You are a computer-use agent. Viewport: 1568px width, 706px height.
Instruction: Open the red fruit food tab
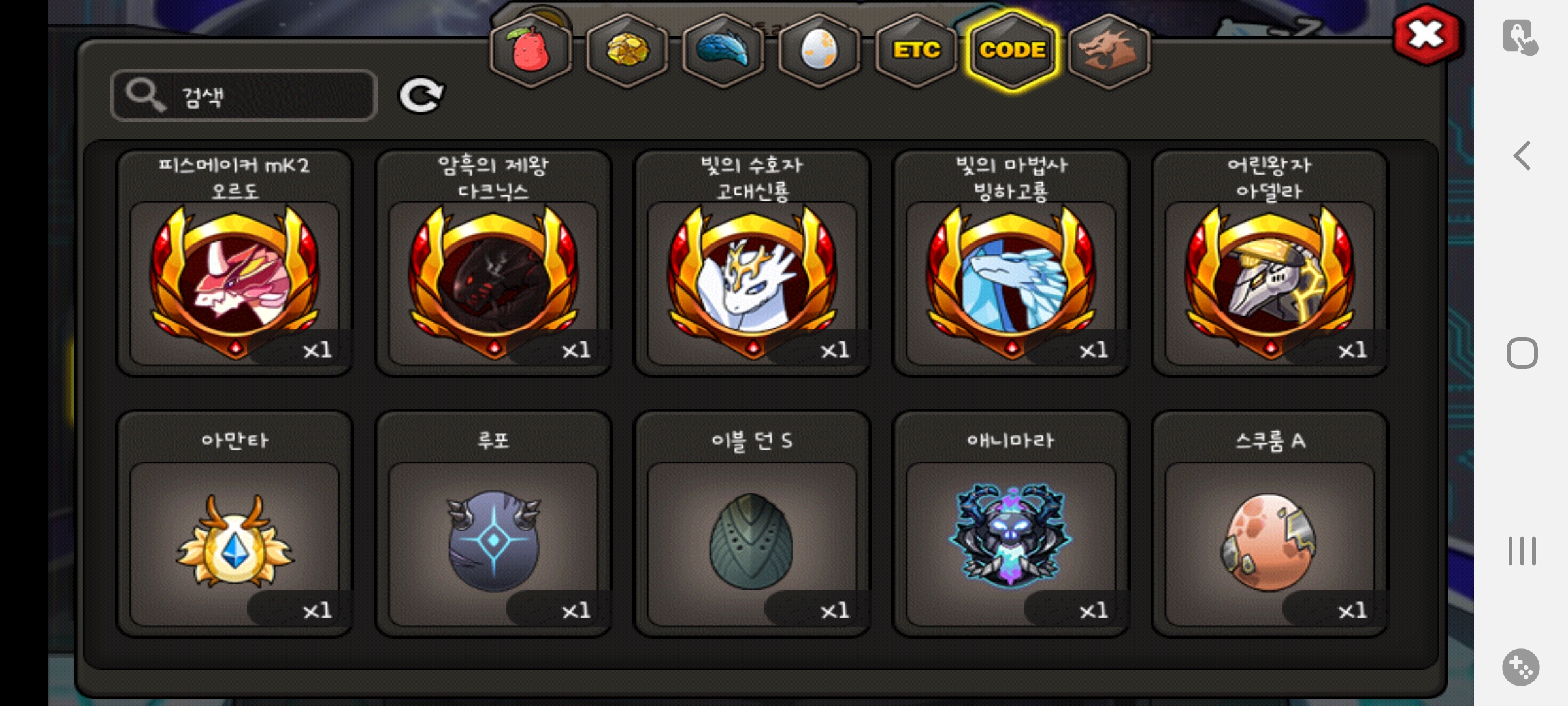click(x=531, y=50)
